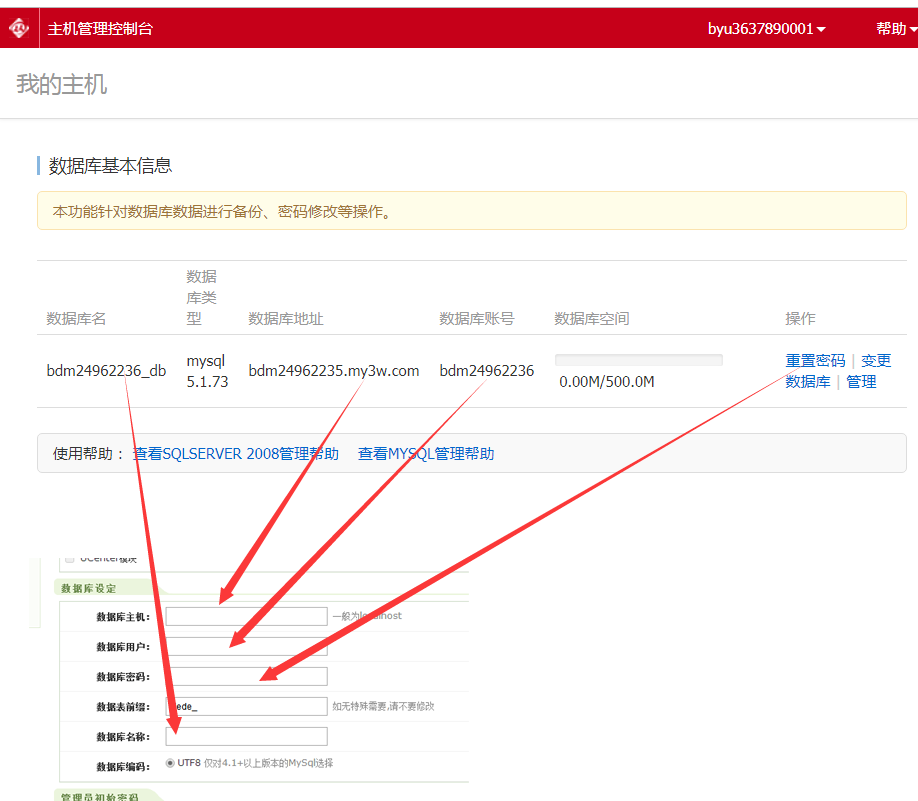The width and height of the screenshot is (918, 801).
Task: Open the byu3637890001 account dropdown
Action: [766, 29]
